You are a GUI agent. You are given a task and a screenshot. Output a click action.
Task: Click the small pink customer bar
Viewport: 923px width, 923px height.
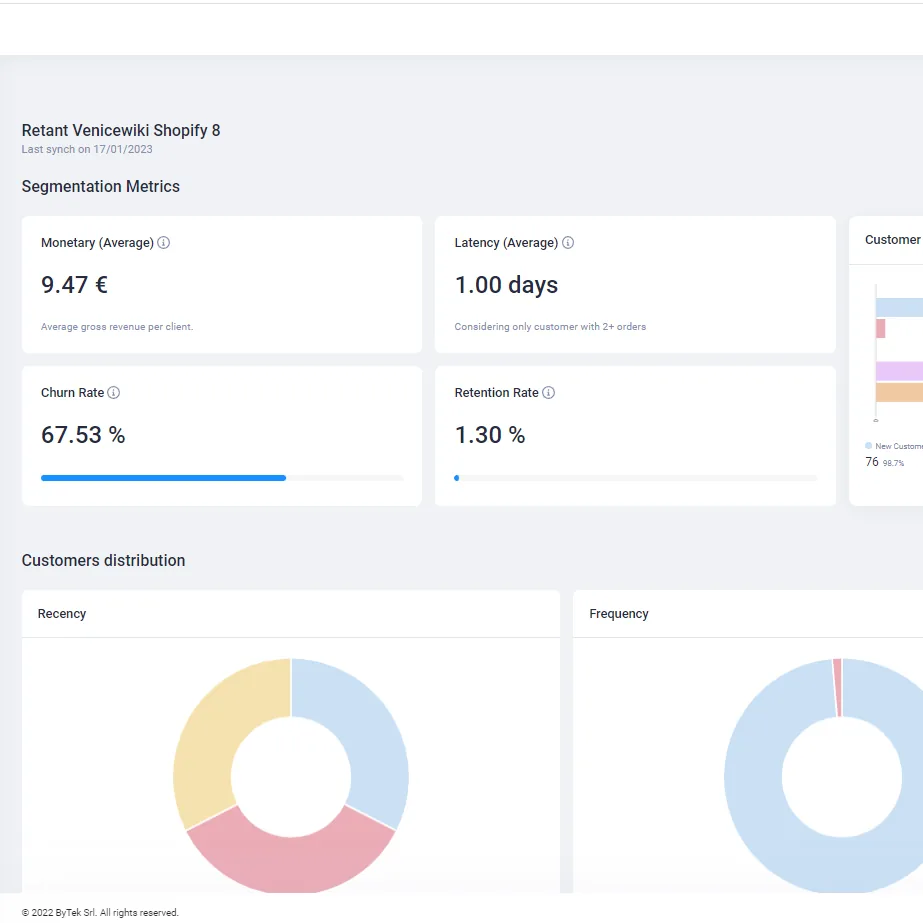click(x=881, y=328)
